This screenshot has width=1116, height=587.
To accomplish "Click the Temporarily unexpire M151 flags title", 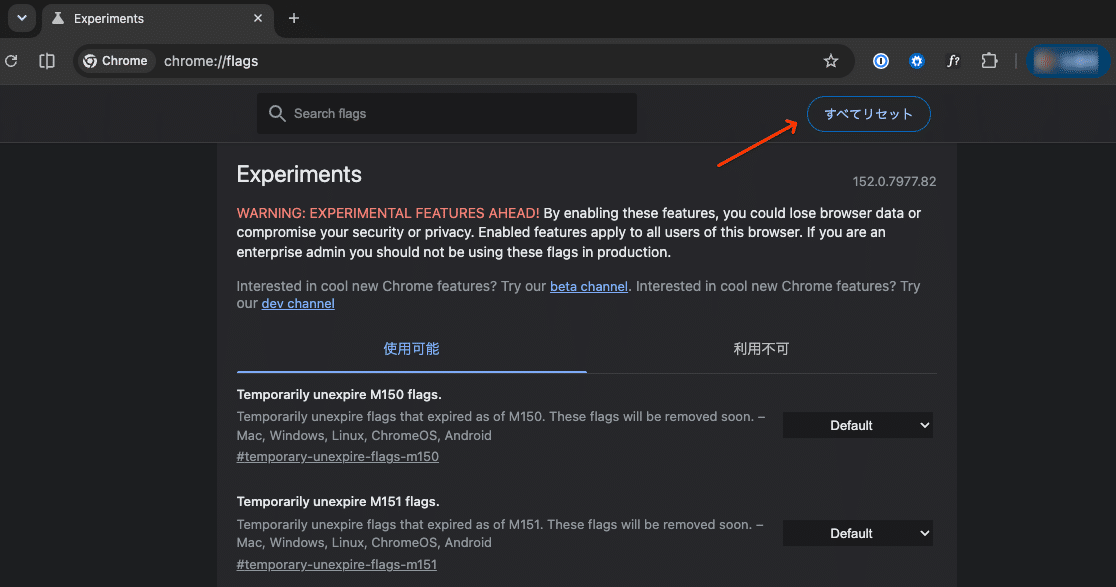I will coord(338,502).
